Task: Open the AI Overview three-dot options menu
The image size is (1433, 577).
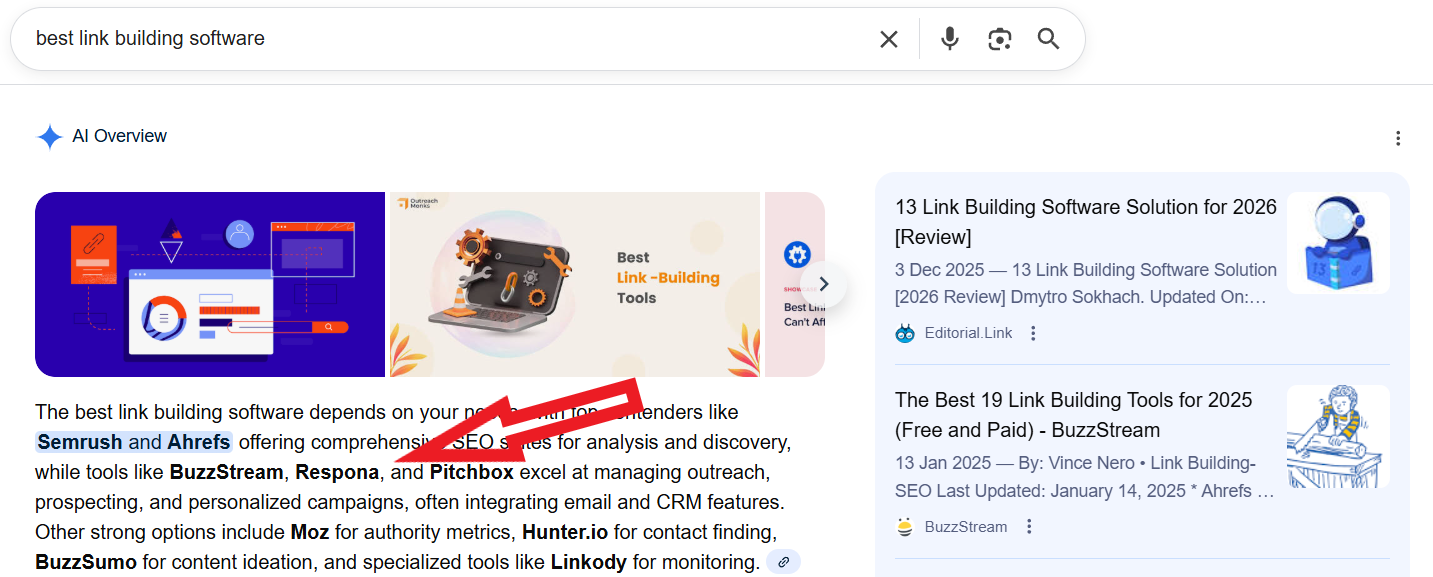Action: [1397, 138]
